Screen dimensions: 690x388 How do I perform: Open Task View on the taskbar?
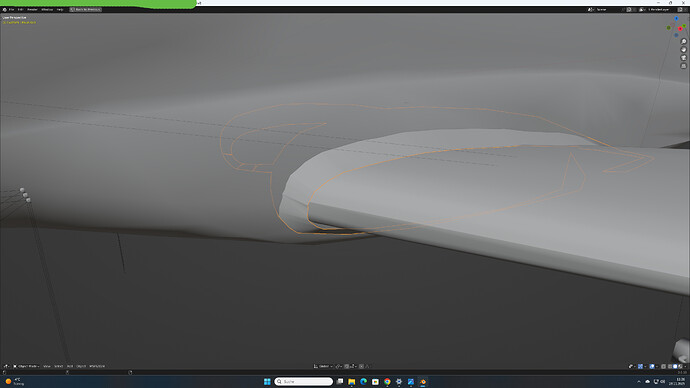tap(340, 381)
